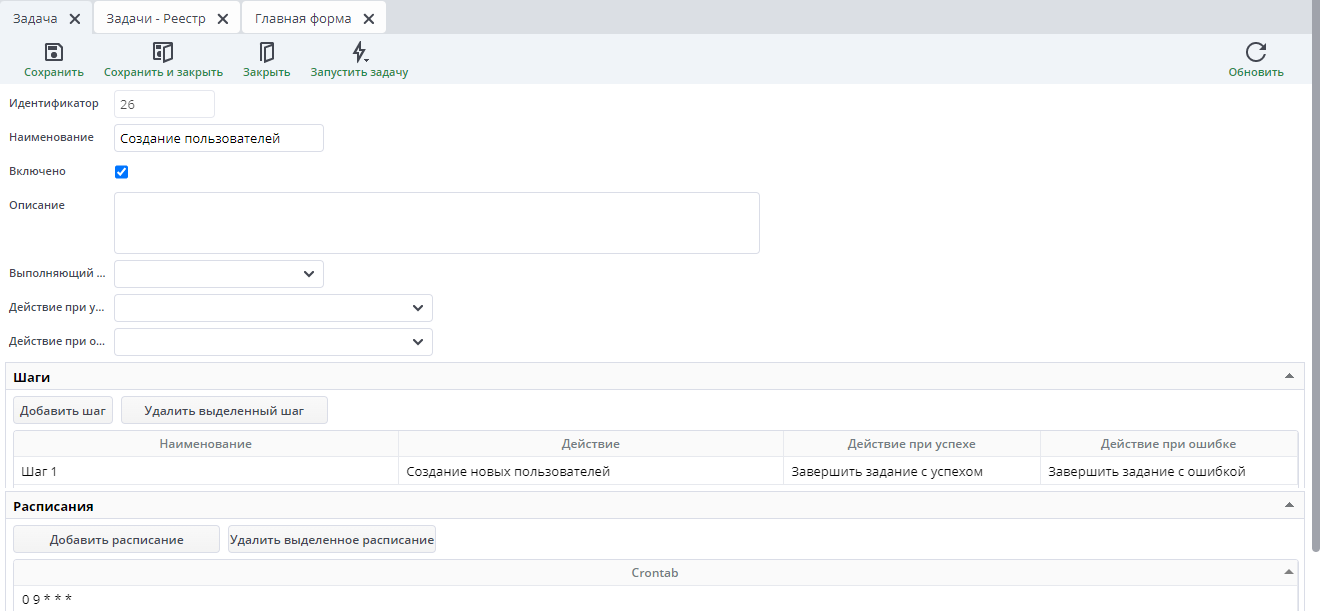Launch task via Запустить задачу lightning icon
This screenshot has width=1320, height=611.
pyautogui.click(x=360, y=52)
